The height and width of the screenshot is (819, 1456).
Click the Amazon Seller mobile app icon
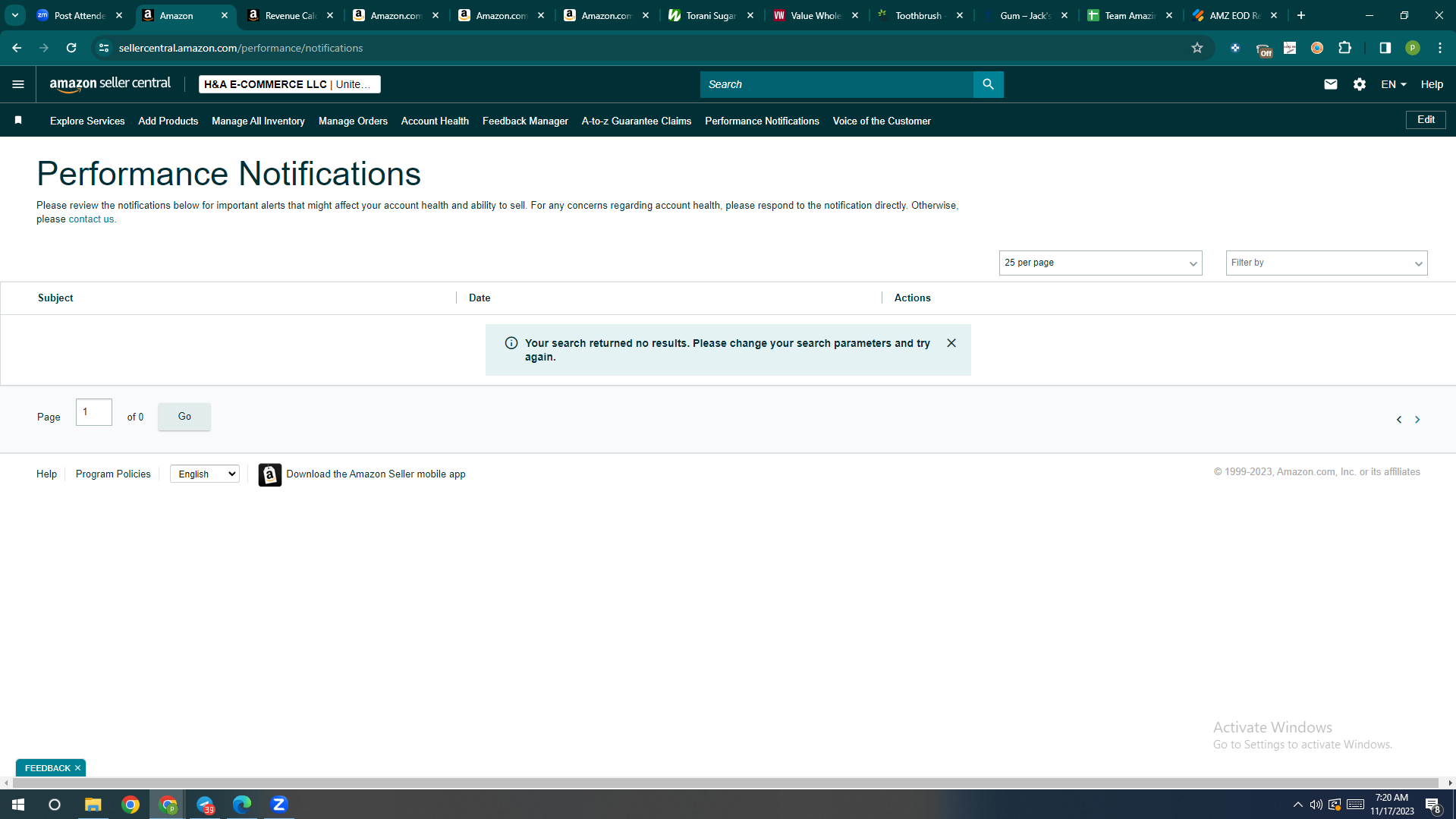pyautogui.click(x=269, y=474)
